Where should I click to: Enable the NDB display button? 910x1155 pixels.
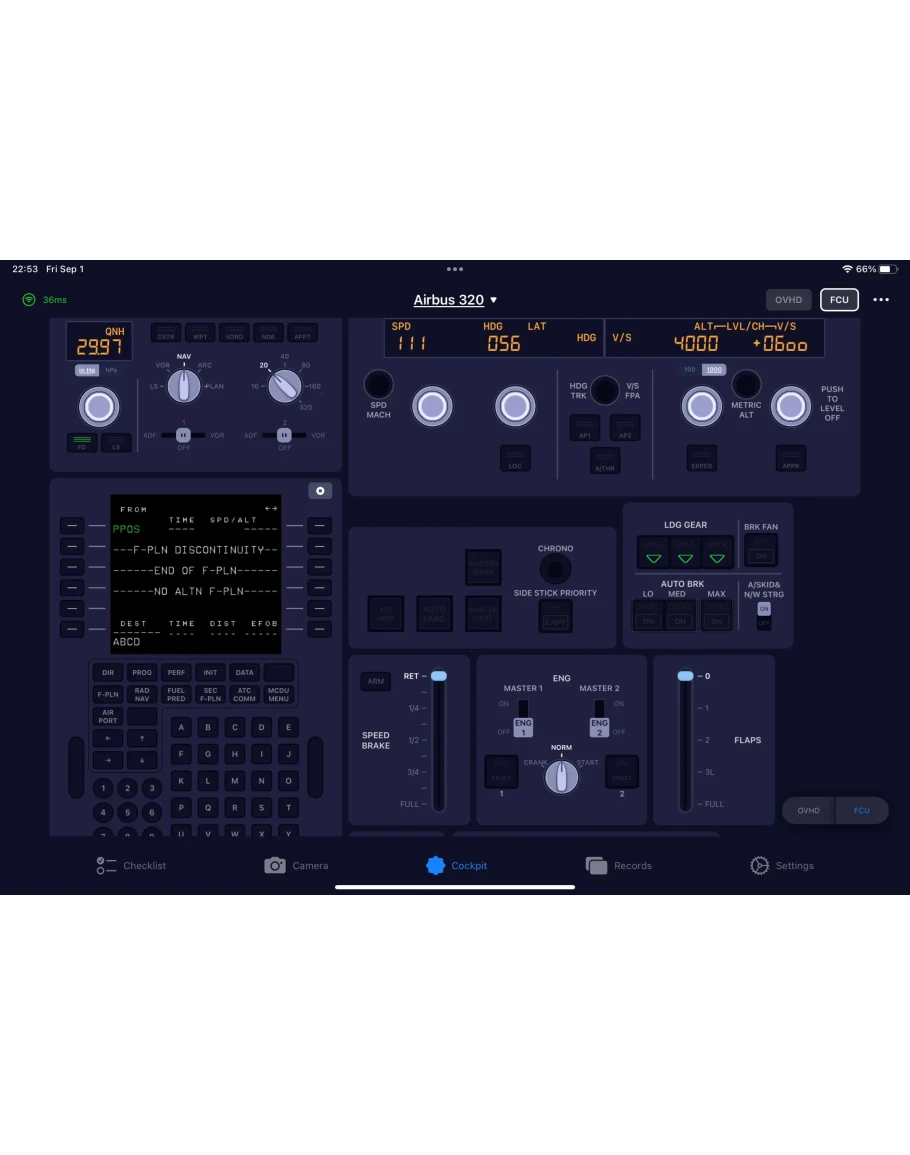[268, 334]
